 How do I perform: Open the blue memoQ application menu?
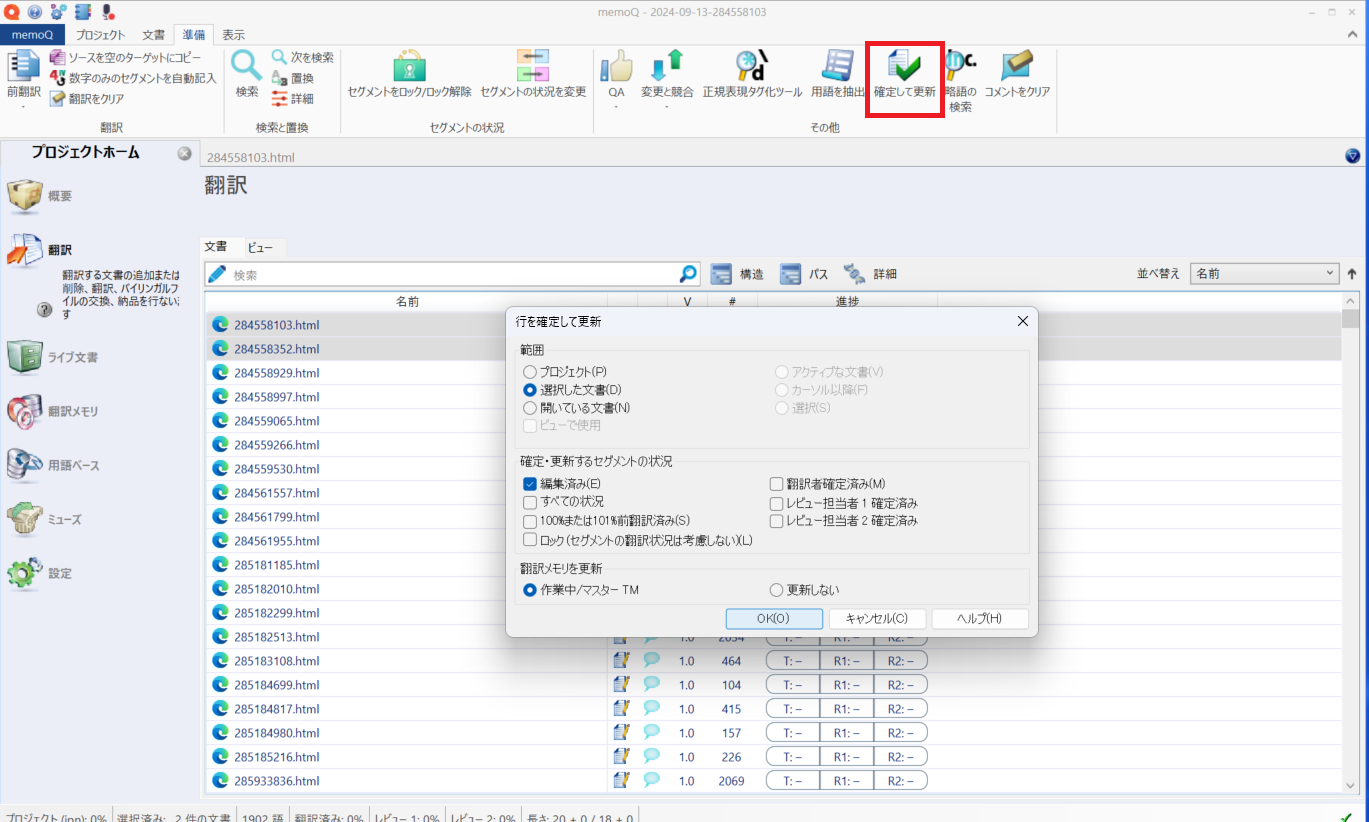[32, 34]
